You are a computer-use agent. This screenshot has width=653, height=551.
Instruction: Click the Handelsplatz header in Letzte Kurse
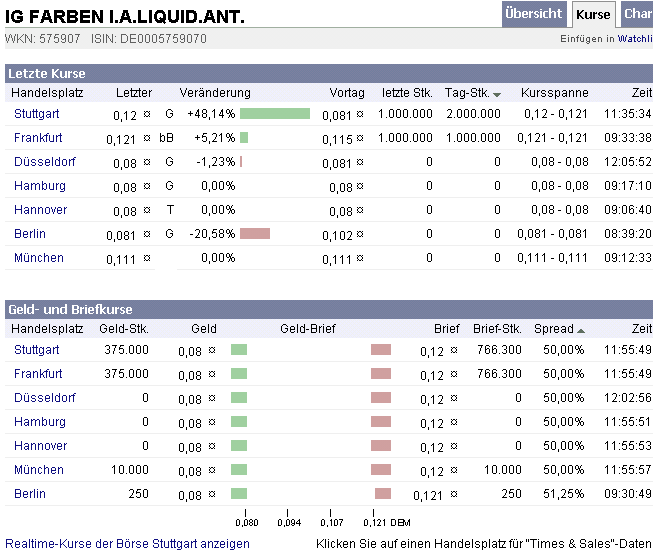point(47,92)
